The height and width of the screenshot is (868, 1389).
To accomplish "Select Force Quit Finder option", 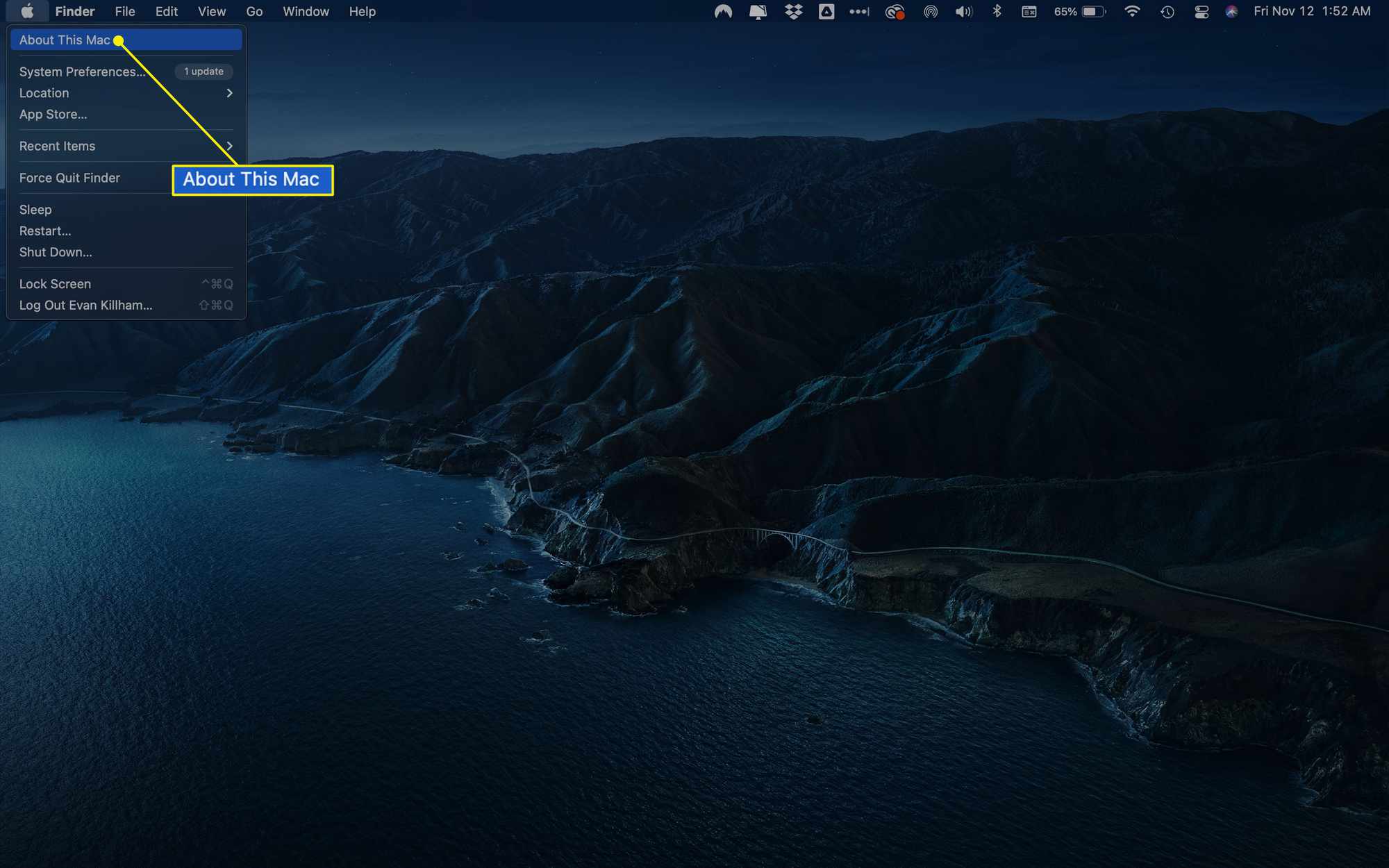I will [69, 177].
